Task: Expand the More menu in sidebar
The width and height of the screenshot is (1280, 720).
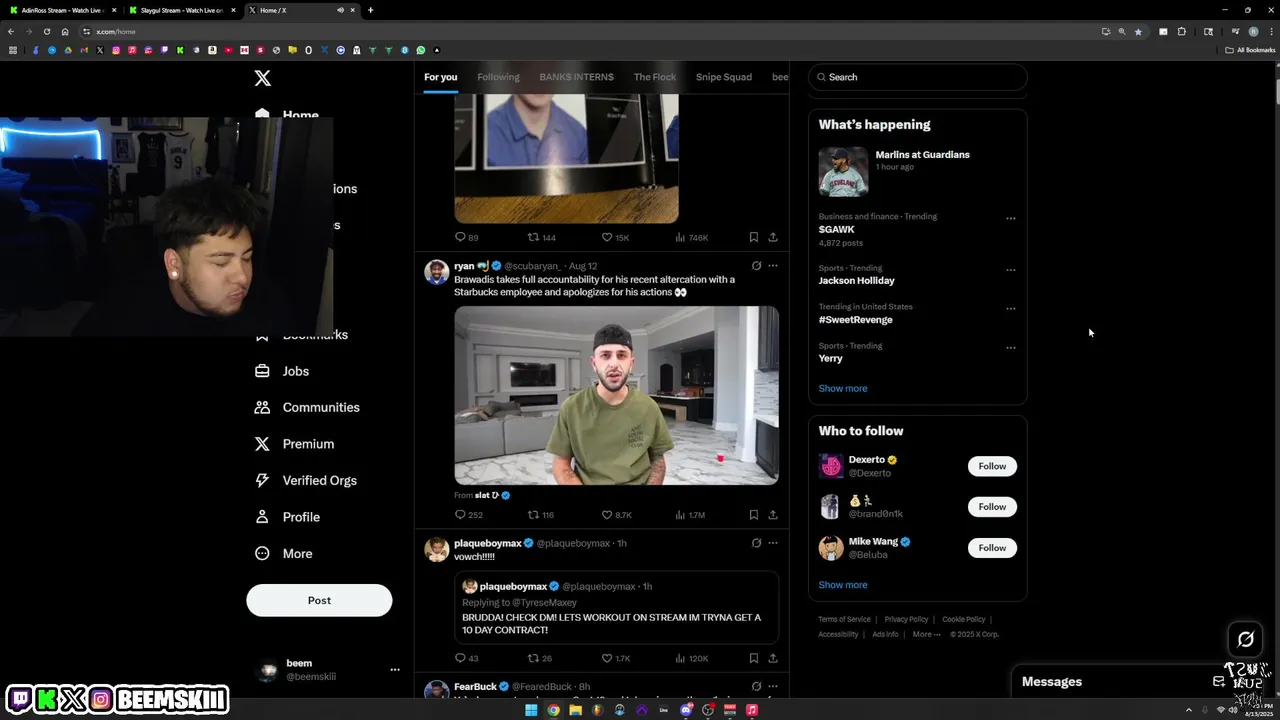Action: (x=283, y=553)
